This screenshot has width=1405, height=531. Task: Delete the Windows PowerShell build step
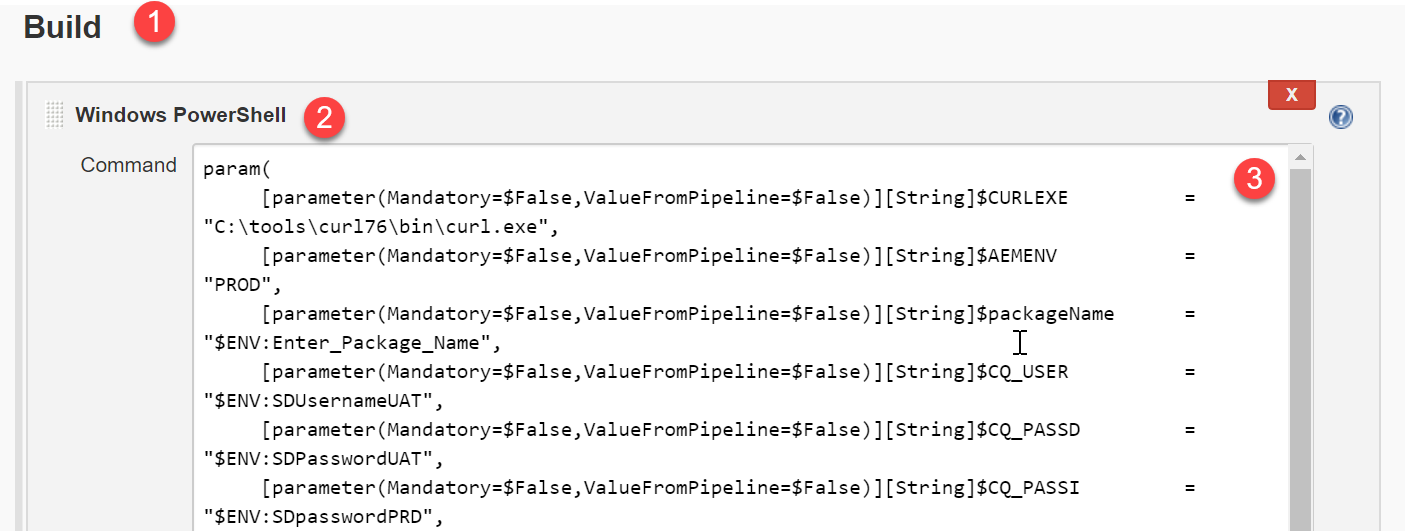(1291, 95)
